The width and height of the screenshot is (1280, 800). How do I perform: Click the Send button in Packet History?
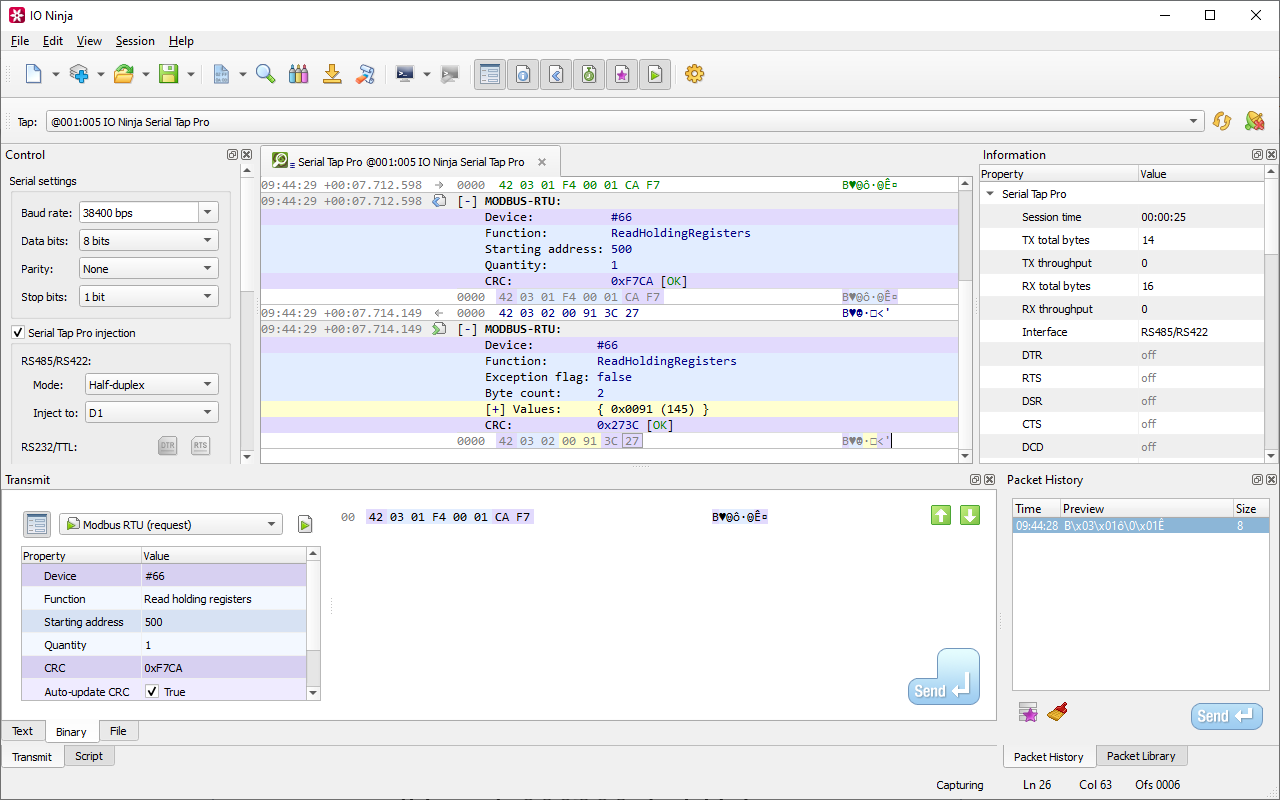pyautogui.click(x=1227, y=716)
